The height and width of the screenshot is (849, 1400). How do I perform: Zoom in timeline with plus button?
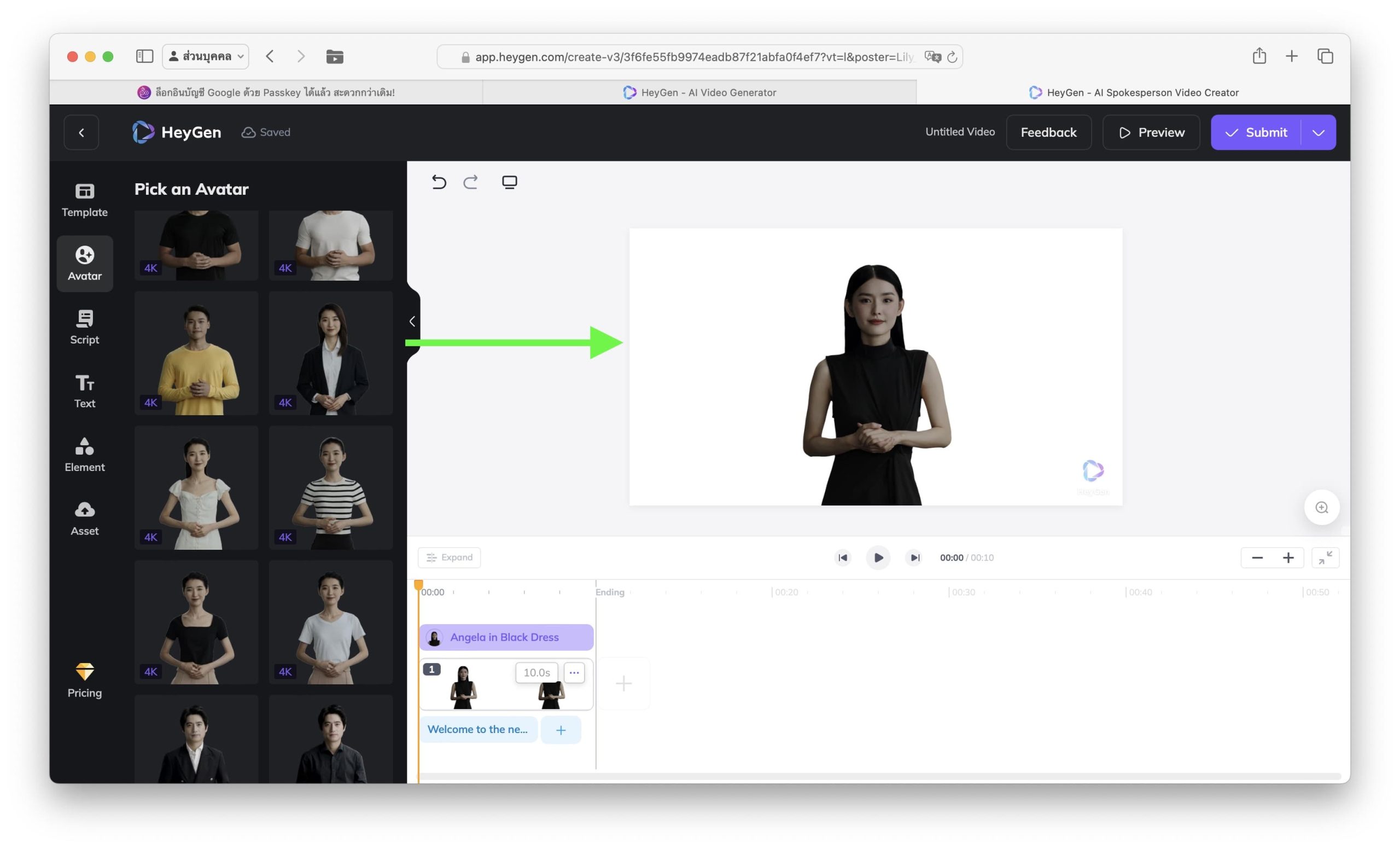(1287, 557)
